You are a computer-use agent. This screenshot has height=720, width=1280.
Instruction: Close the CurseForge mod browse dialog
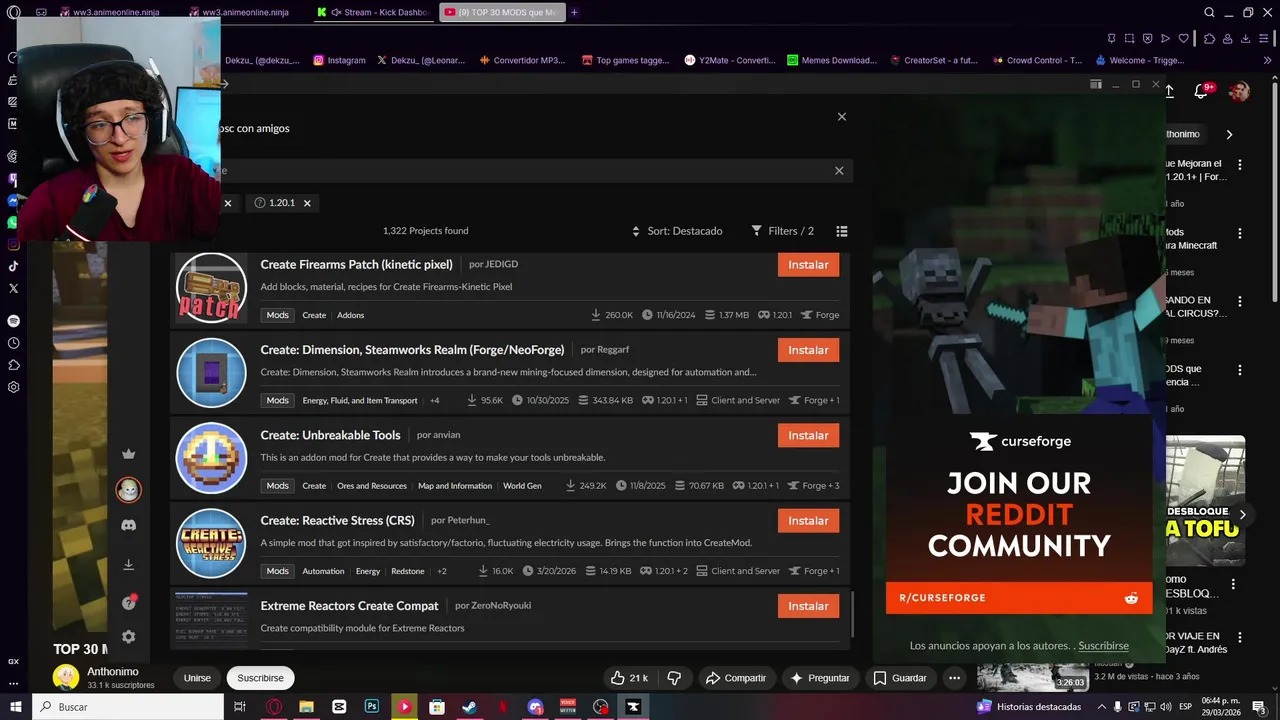[x=842, y=117]
